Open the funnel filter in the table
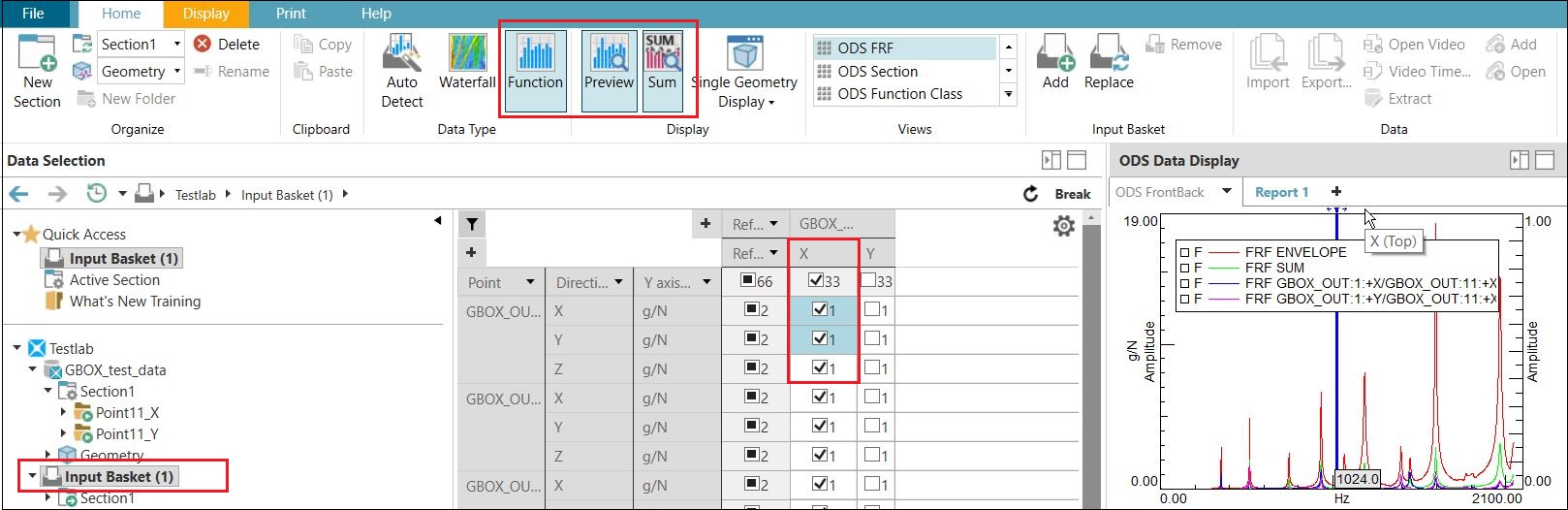 tap(471, 224)
